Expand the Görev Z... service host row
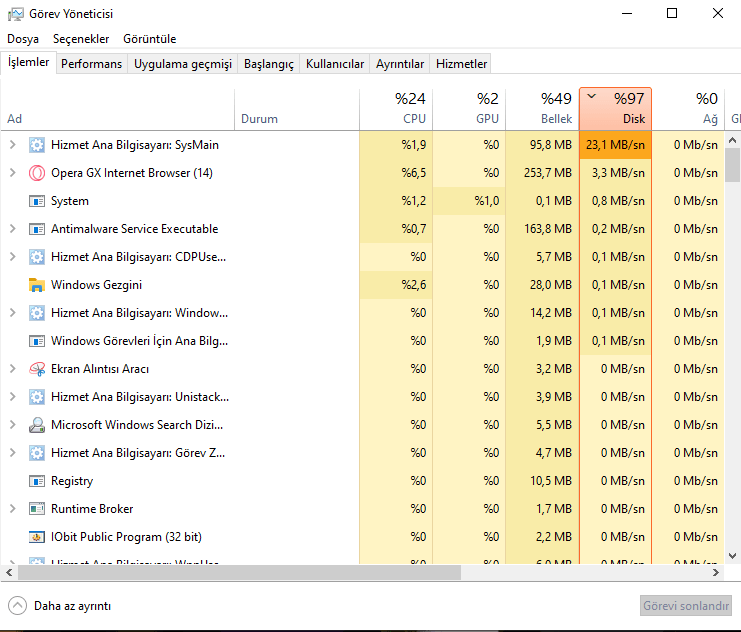 point(13,453)
